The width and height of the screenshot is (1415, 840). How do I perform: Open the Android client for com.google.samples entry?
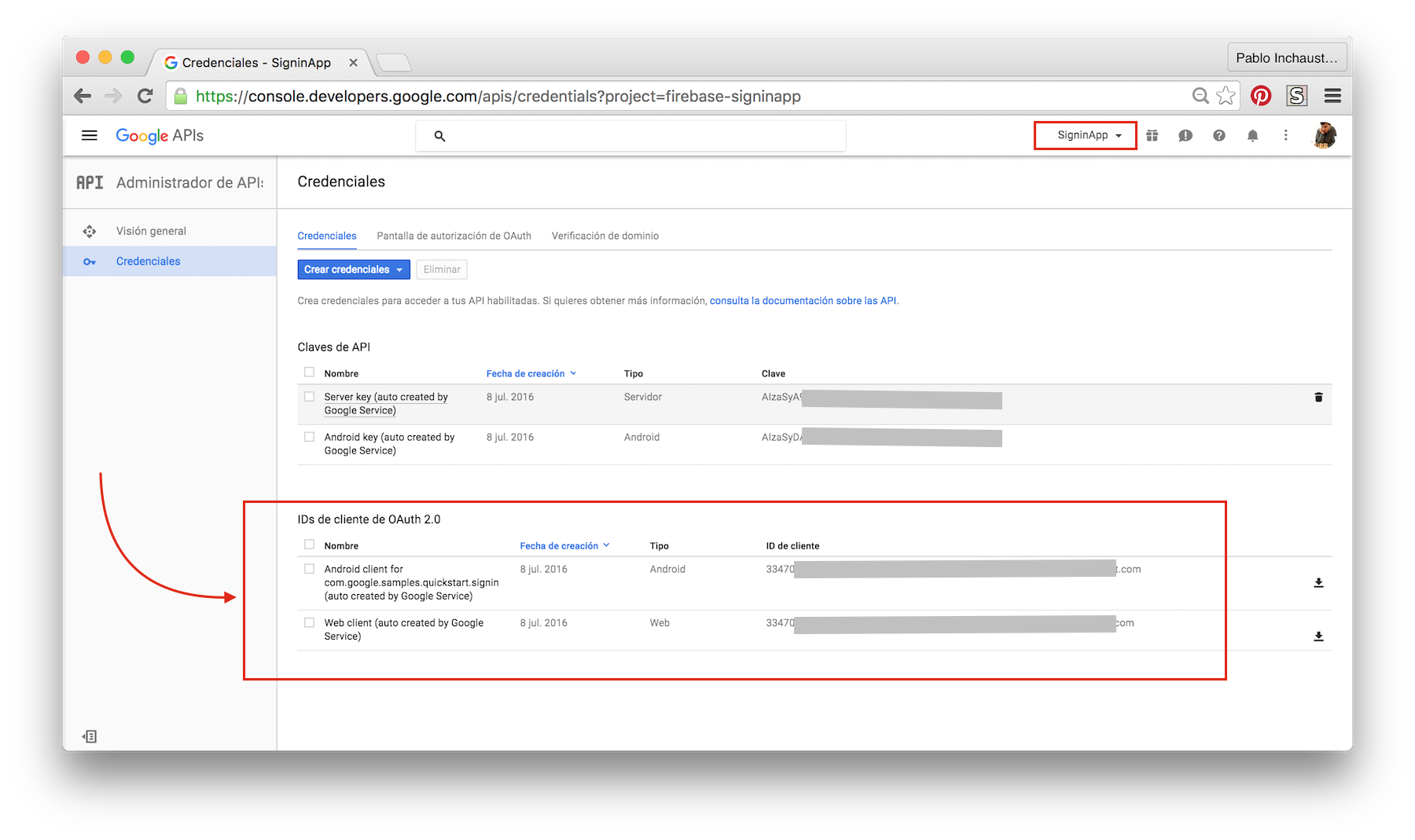tap(411, 582)
